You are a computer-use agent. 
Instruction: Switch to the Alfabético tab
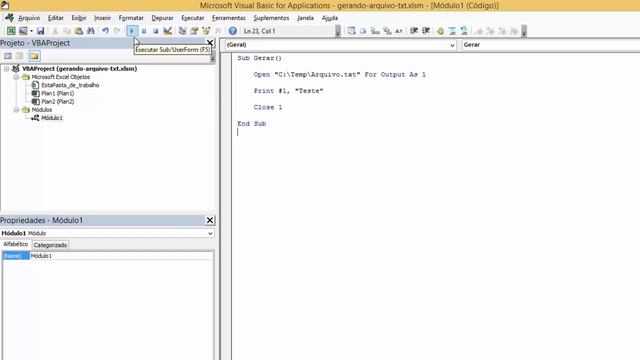(x=16, y=244)
